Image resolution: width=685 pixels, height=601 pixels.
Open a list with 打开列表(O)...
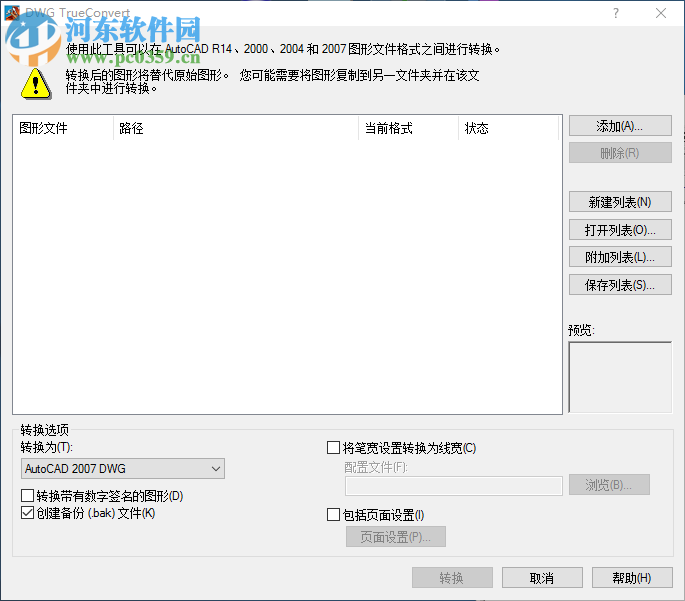click(x=620, y=230)
